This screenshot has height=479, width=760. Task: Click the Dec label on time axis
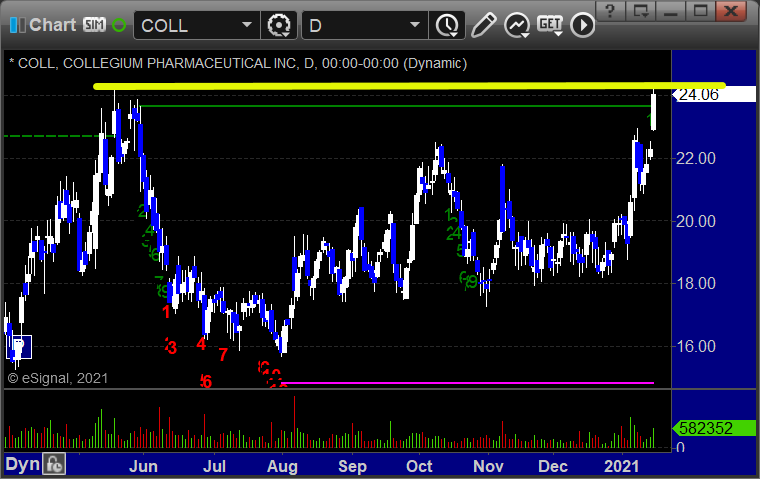point(553,466)
